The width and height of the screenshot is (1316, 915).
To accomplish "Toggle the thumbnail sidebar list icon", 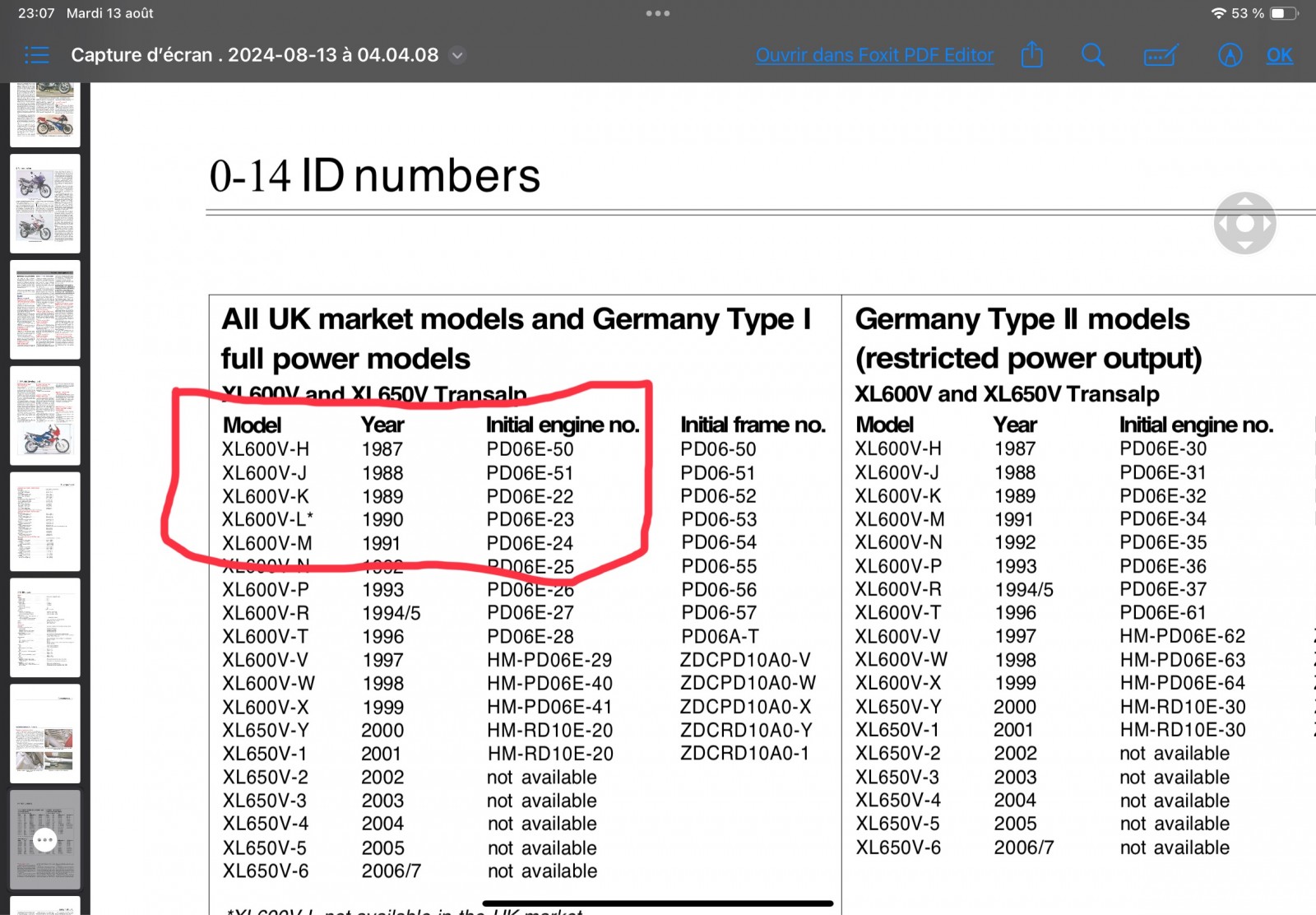I will coord(37,55).
